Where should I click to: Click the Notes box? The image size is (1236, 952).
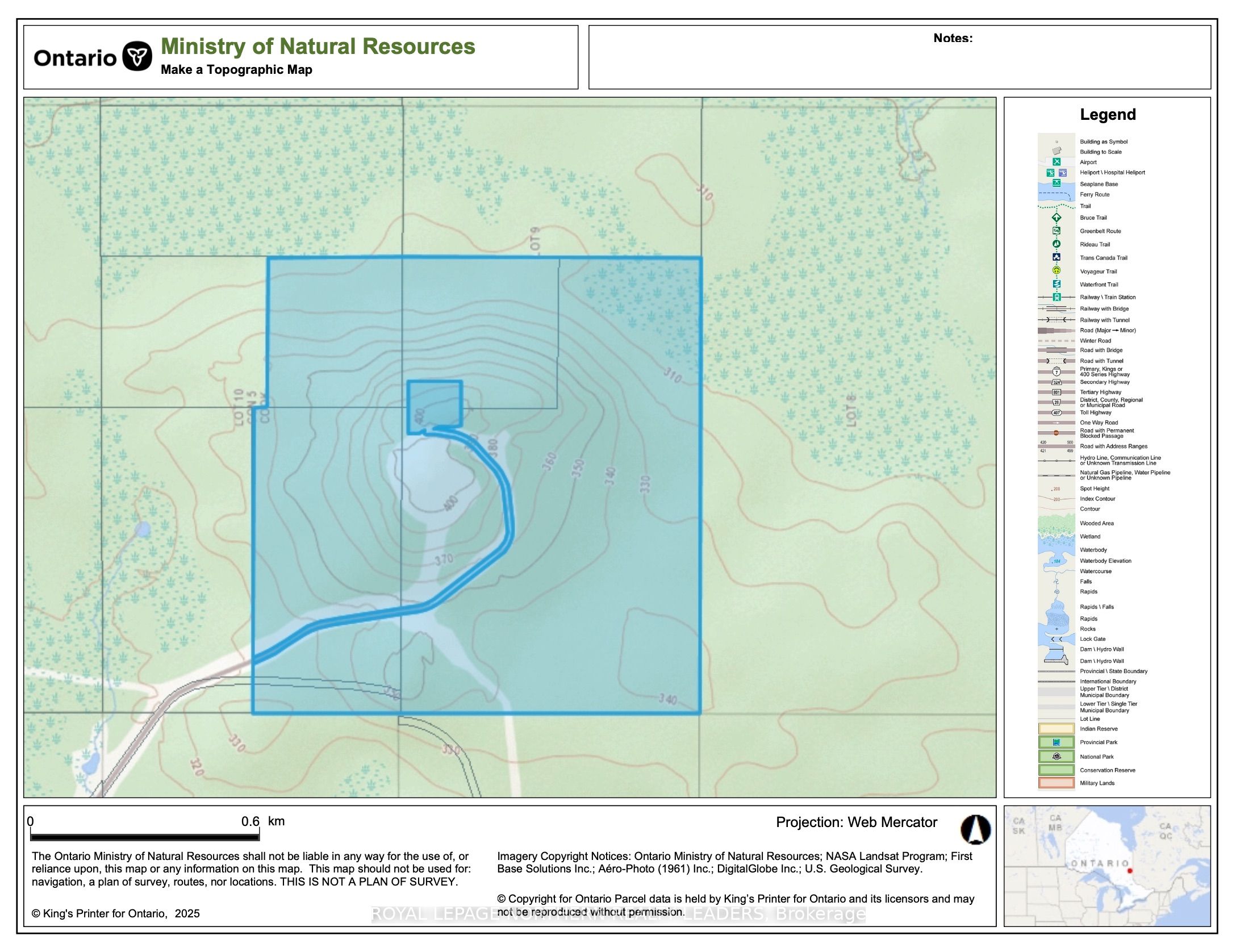pyautogui.click(x=900, y=57)
